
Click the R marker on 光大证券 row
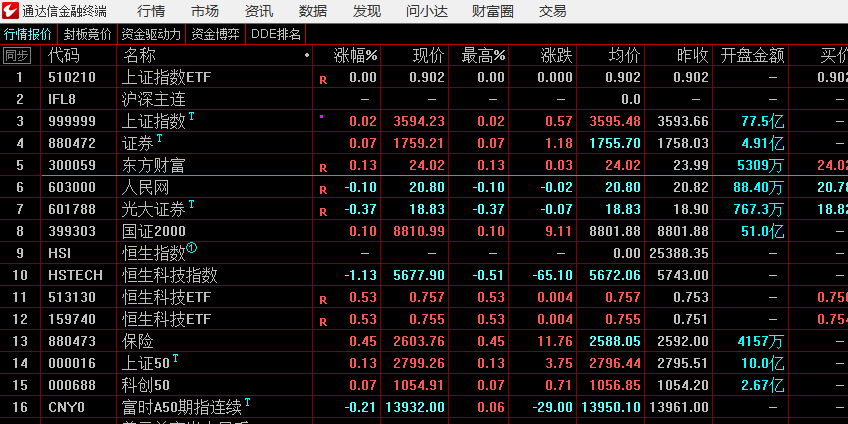[x=323, y=213]
